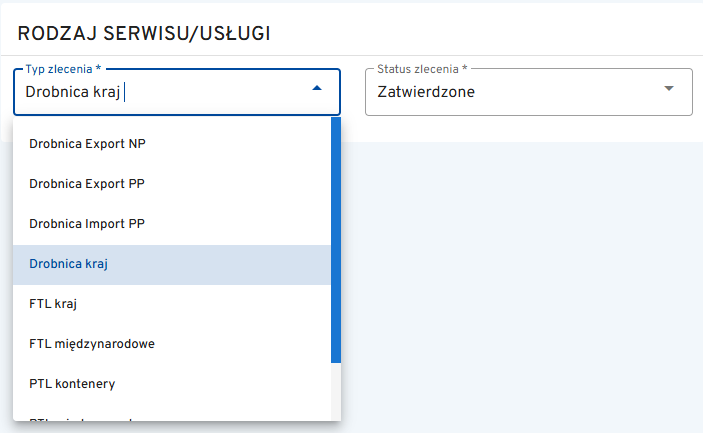Choose Drobnica Export PP from the list

pyautogui.click(x=88, y=184)
